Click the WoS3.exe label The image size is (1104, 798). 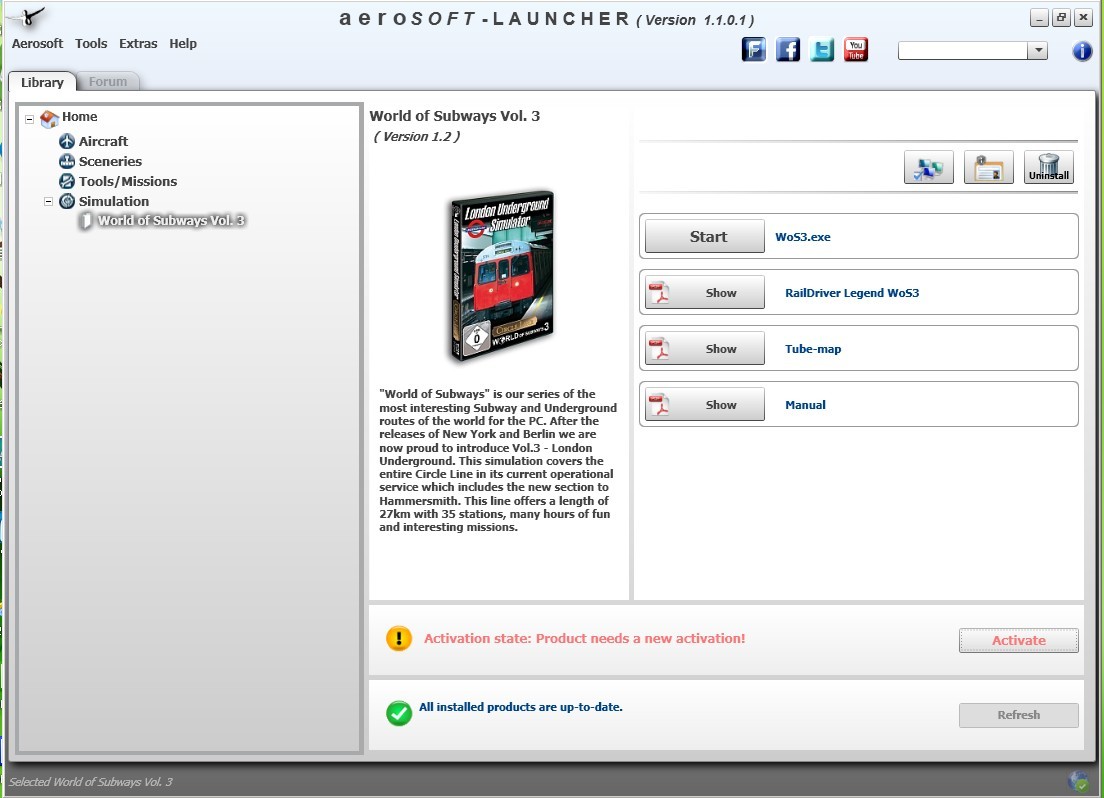pyautogui.click(x=803, y=237)
